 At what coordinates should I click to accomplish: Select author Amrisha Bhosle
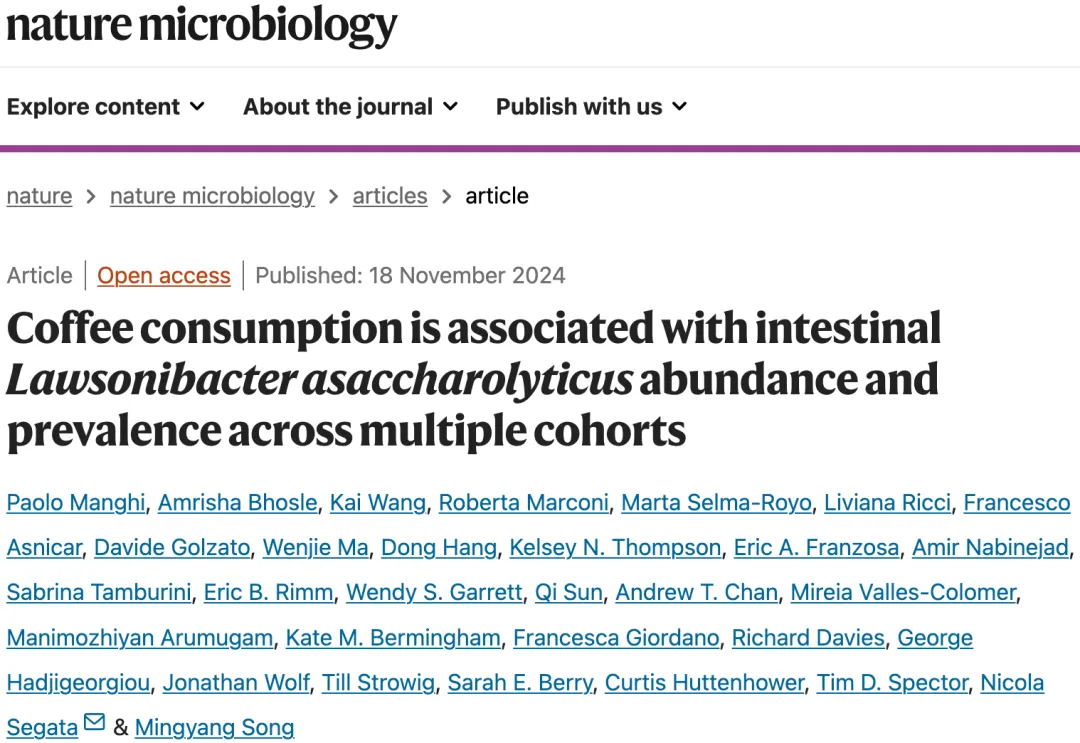tap(238, 503)
